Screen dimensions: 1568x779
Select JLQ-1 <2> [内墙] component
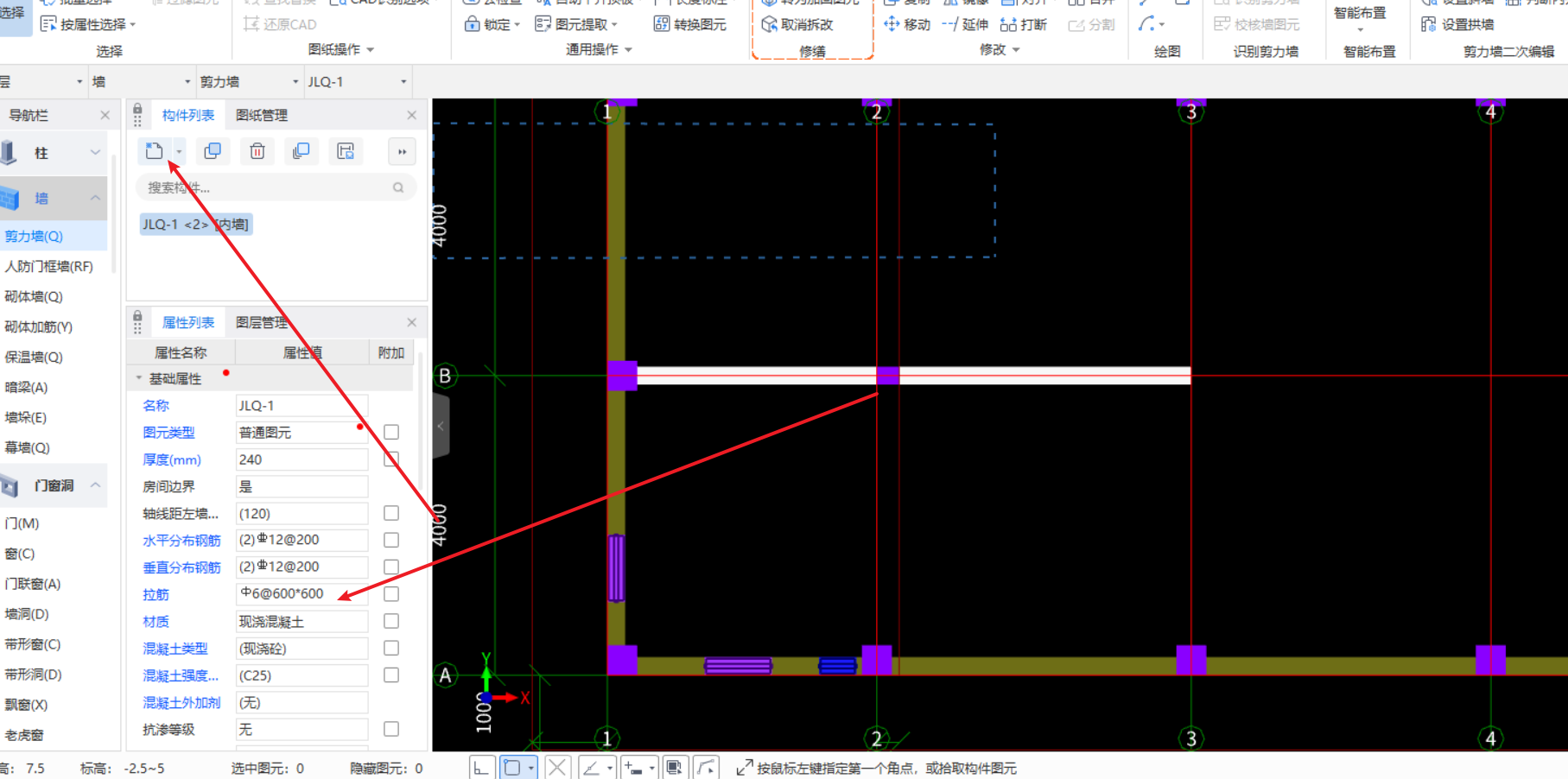pos(196,225)
